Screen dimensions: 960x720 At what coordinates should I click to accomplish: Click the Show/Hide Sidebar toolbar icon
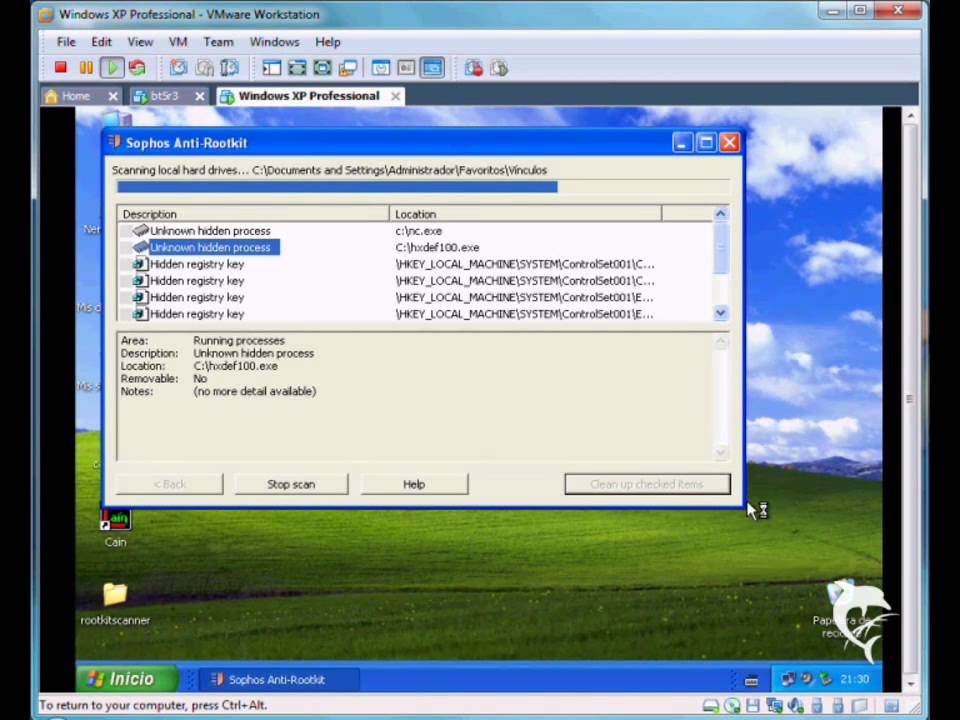271,67
